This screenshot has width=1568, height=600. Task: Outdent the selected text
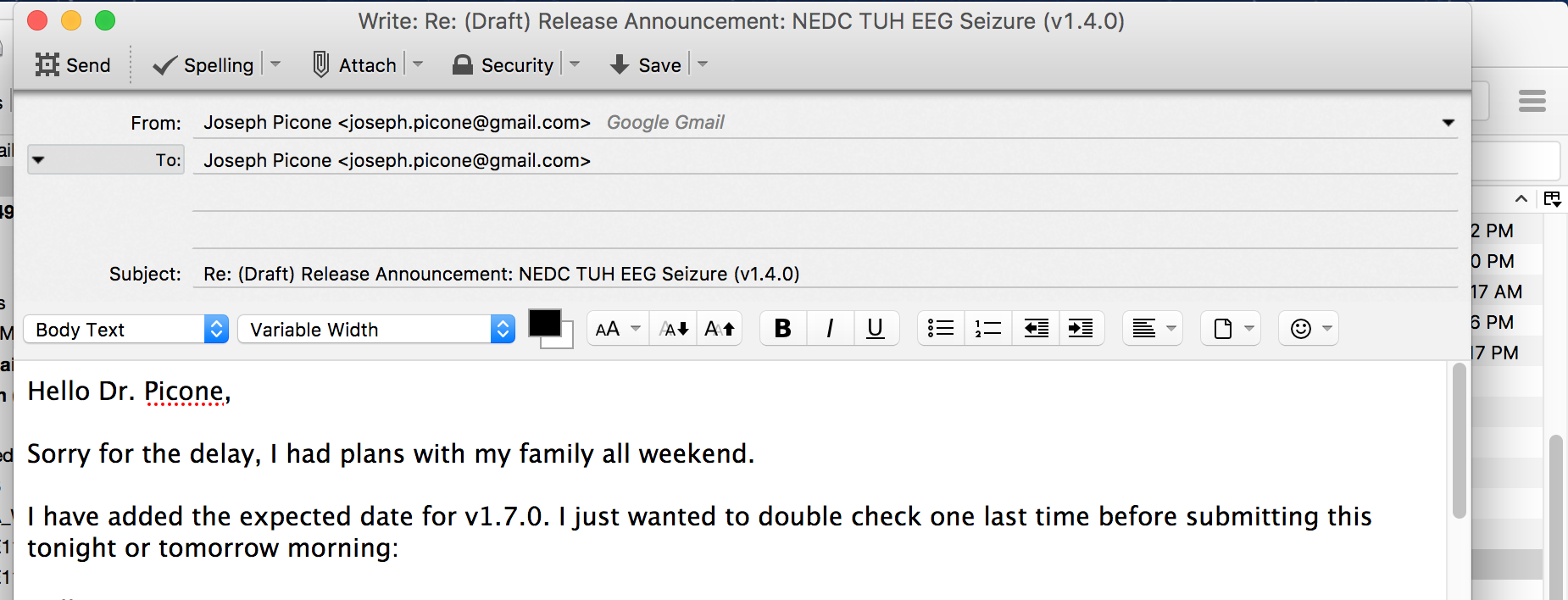1036,329
